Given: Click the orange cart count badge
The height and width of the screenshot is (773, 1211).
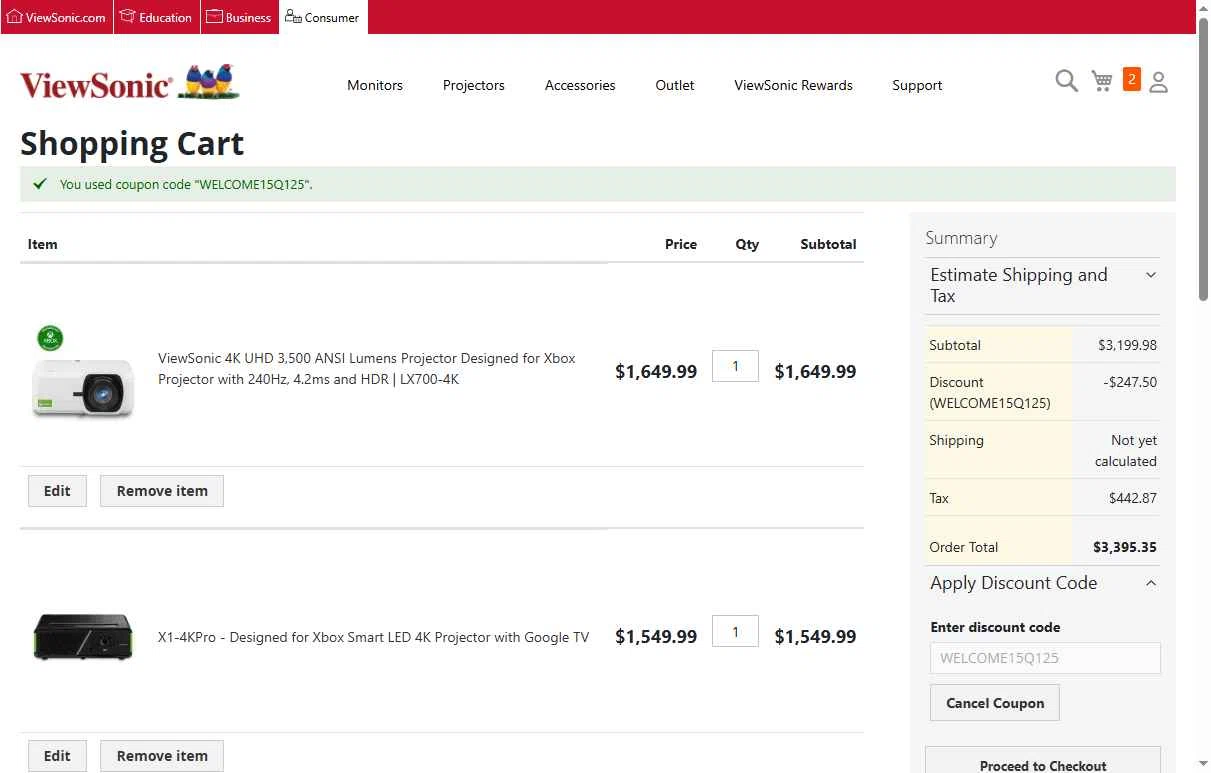Looking at the screenshot, I should click(1132, 79).
